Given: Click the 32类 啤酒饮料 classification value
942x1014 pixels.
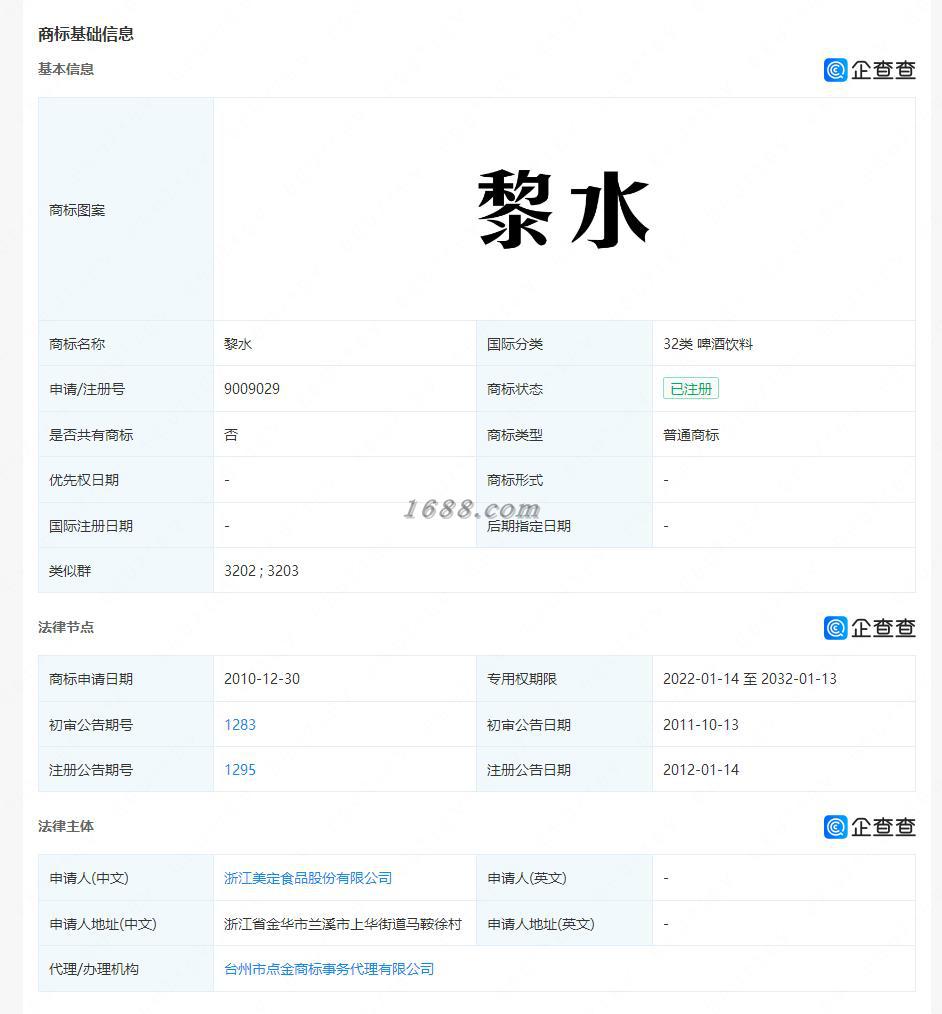Looking at the screenshot, I should click(708, 344).
